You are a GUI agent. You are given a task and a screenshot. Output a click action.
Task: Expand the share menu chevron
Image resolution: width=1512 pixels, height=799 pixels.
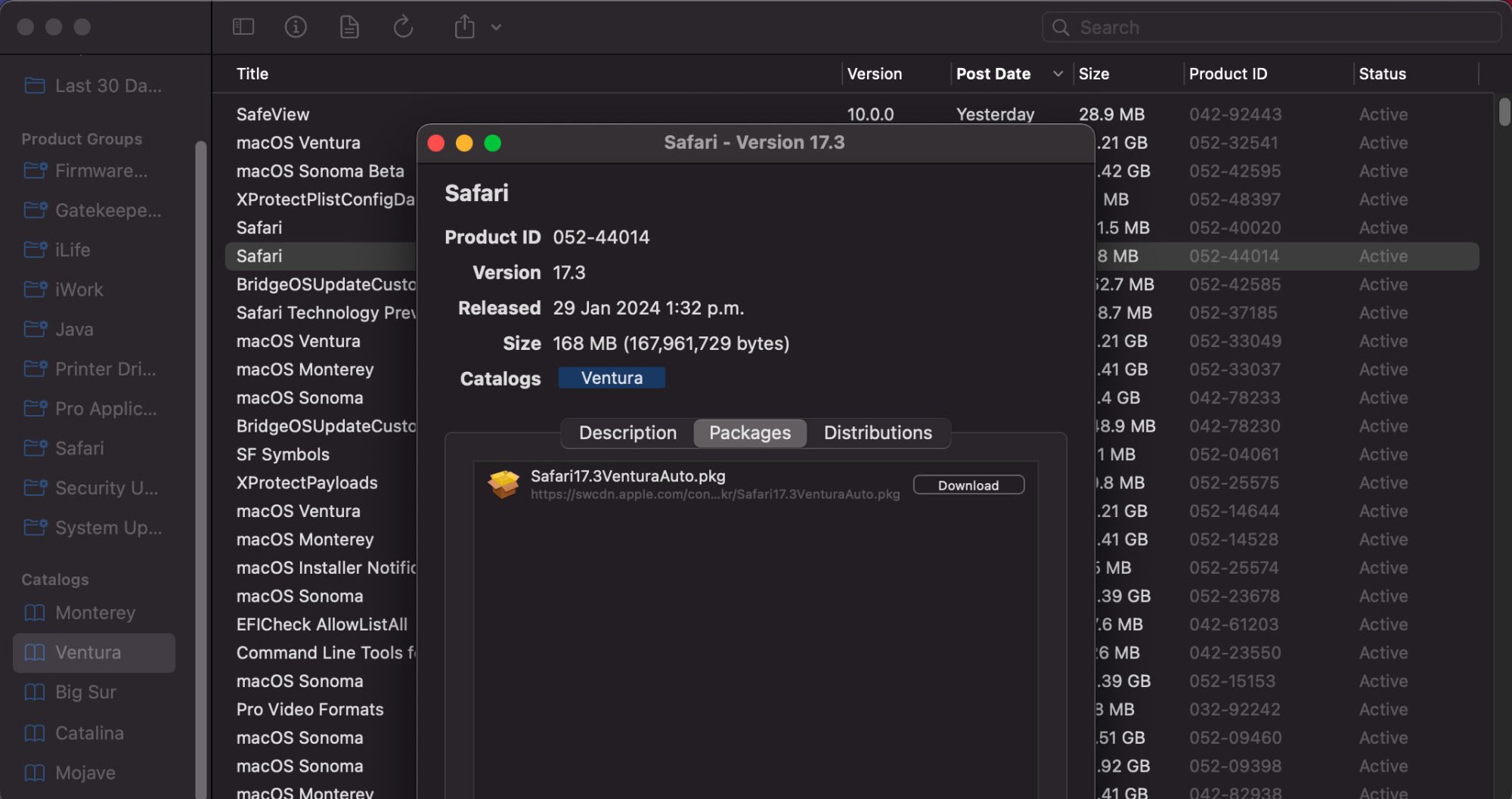pos(496,28)
